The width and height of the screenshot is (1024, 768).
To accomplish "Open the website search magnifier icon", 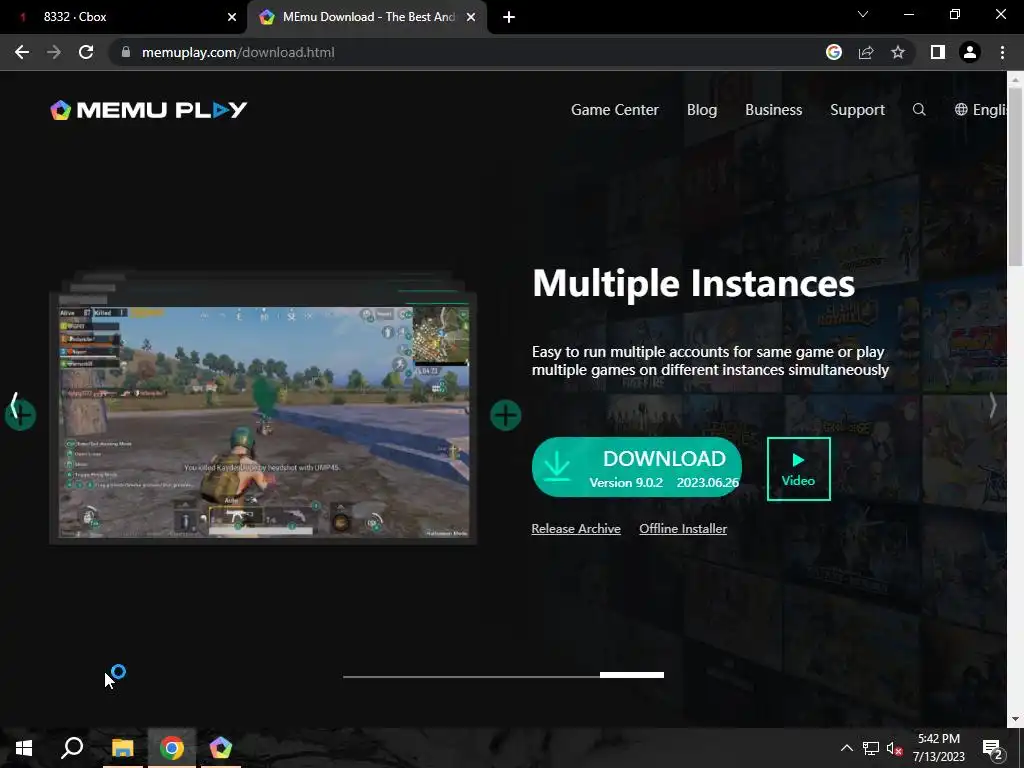I will coord(919,110).
